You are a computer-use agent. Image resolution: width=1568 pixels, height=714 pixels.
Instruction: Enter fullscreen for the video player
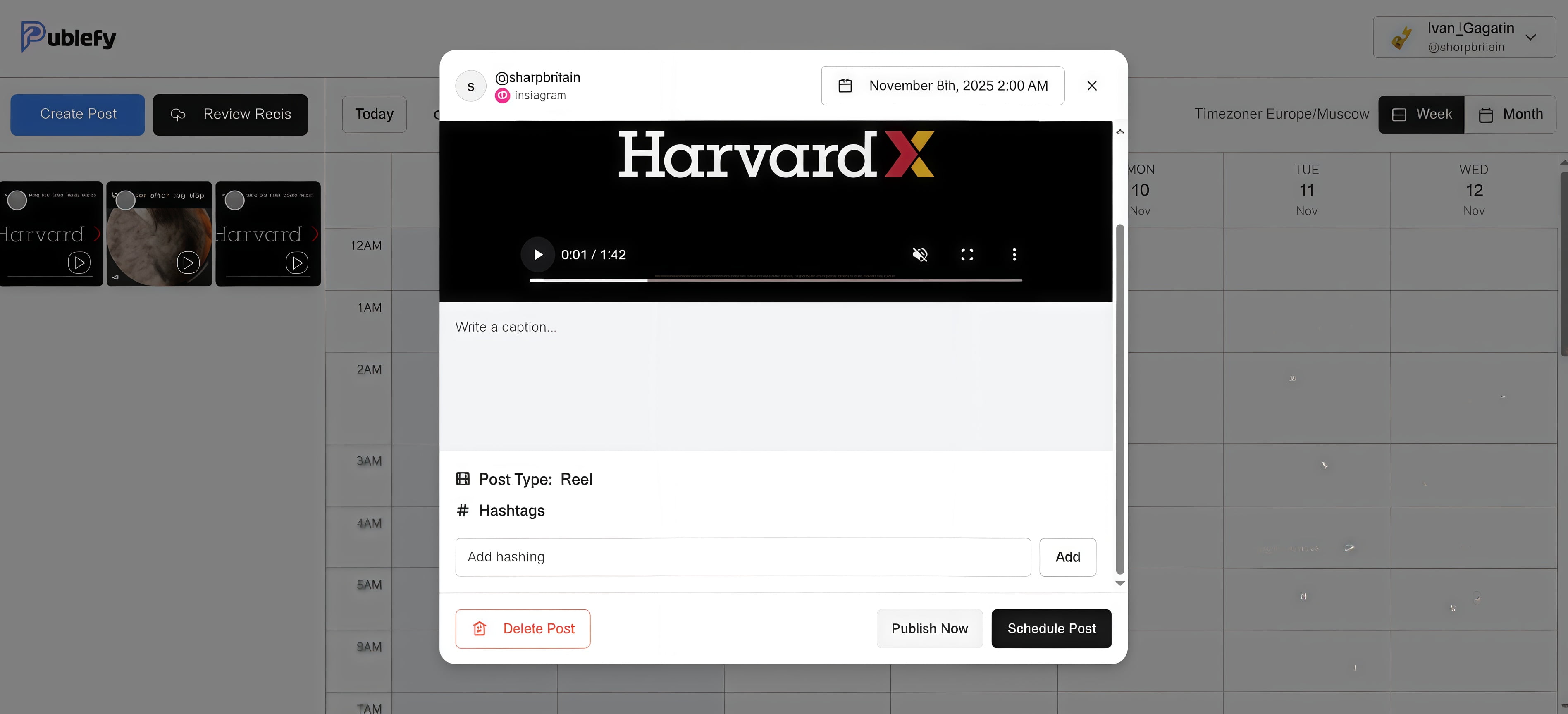(x=967, y=254)
